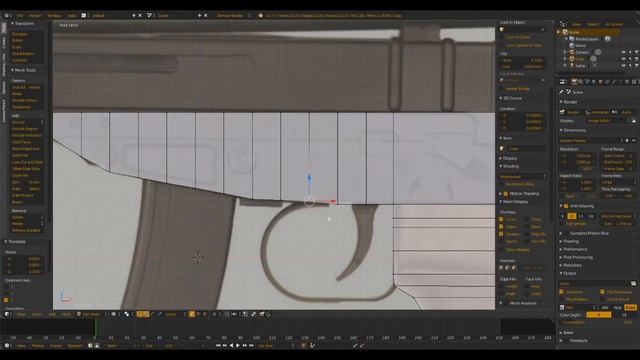The height and width of the screenshot is (360, 640).
Task: Add a new screen layout with plus
Action: point(133,16)
